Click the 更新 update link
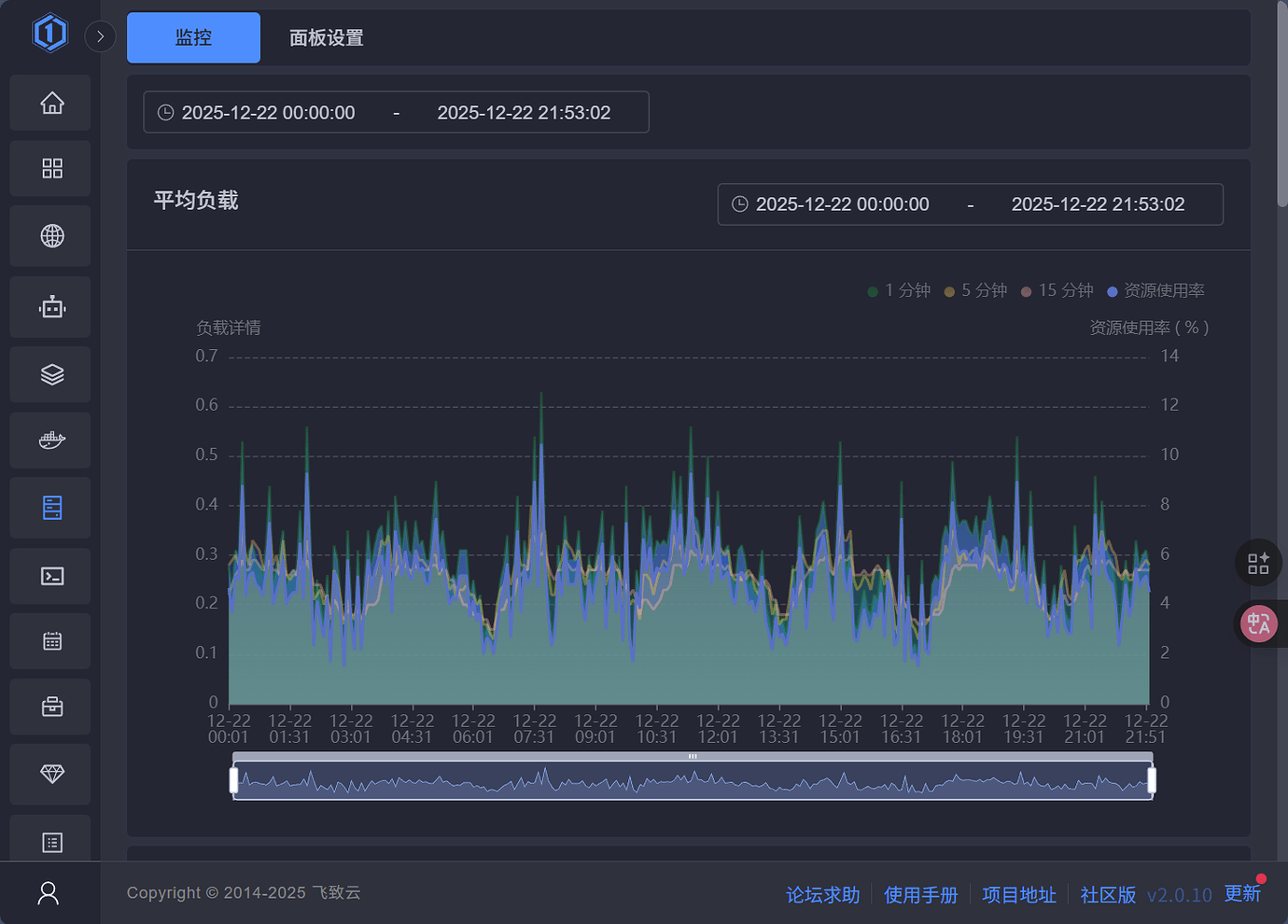1288x924 pixels. coord(1242,894)
